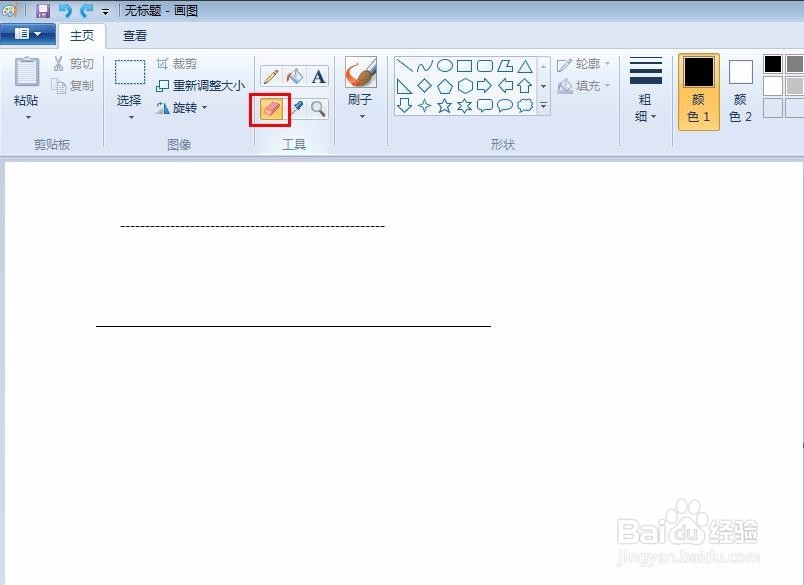Choose the Line shape
The width and height of the screenshot is (804, 585).
click(x=405, y=66)
